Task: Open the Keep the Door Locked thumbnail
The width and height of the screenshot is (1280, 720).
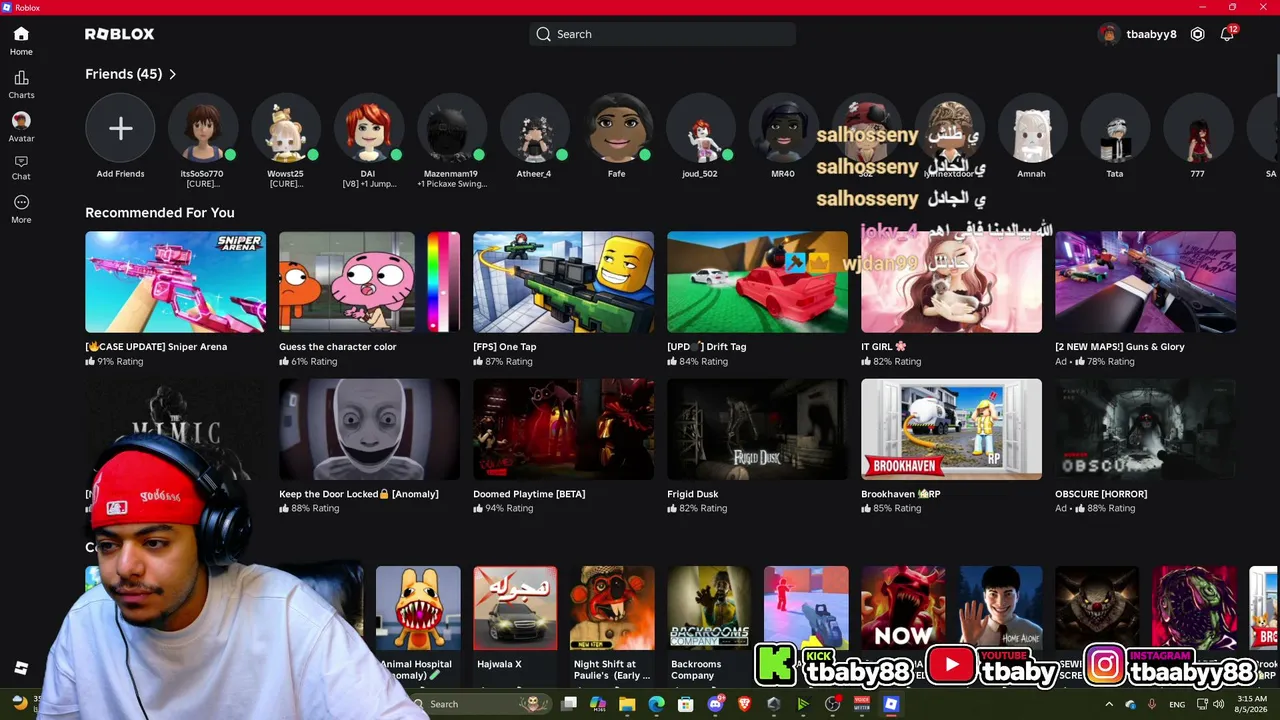Action: 369,429
